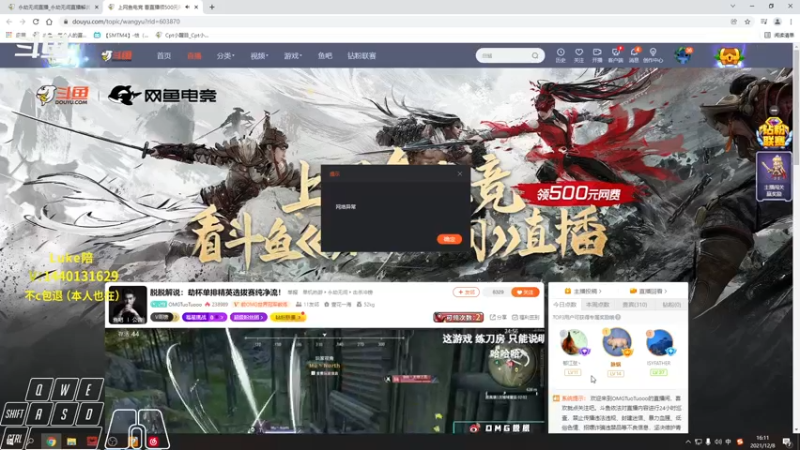The image size is (800, 450).
Task: Open the 主播投稿 link in side panel
Action: pyautogui.click(x=583, y=291)
